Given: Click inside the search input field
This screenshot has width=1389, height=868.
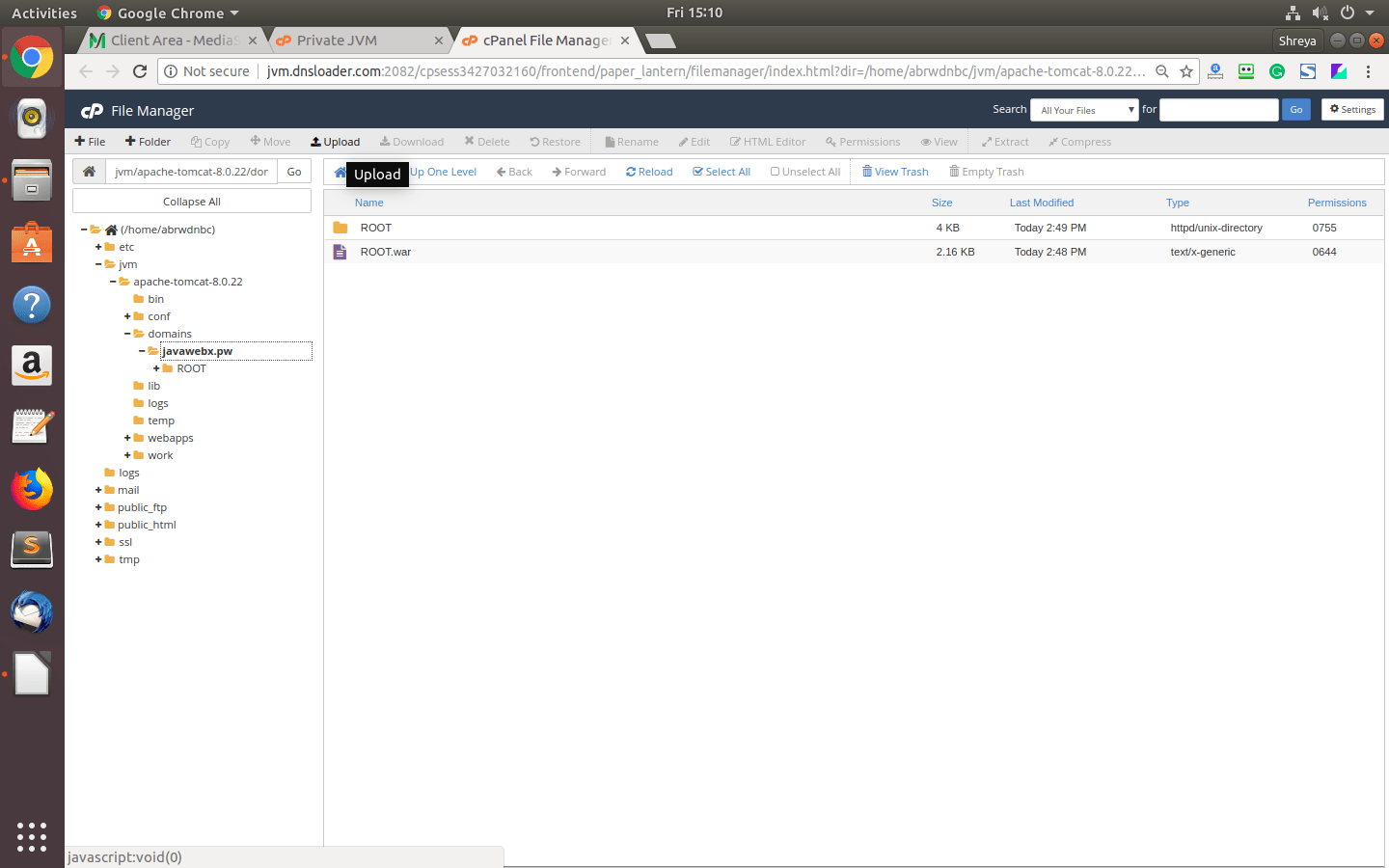Looking at the screenshot, I should [x=1218, y=109].
